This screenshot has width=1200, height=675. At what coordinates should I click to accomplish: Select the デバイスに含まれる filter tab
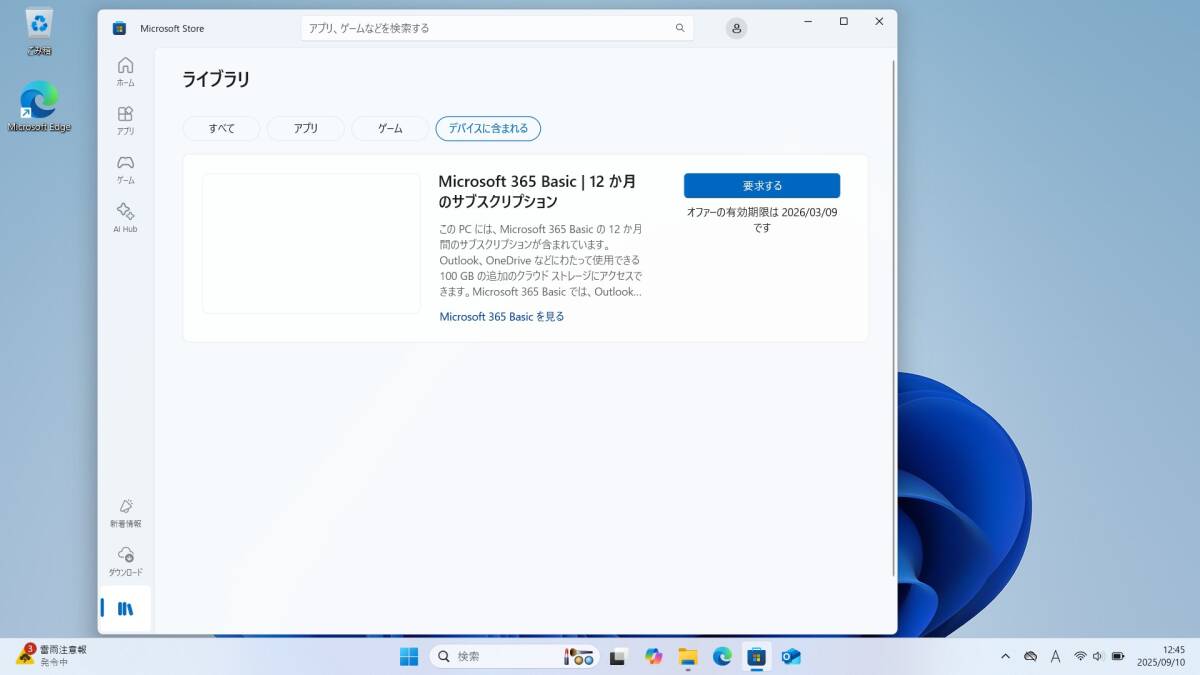[x=488, y=128]
